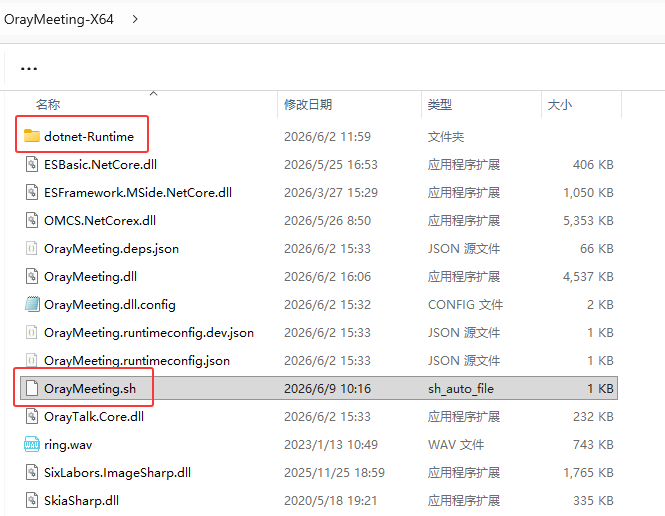Click the date 2026/6/9 10:16
Screen dimensions: 665x516
click(x=327, y=388)
